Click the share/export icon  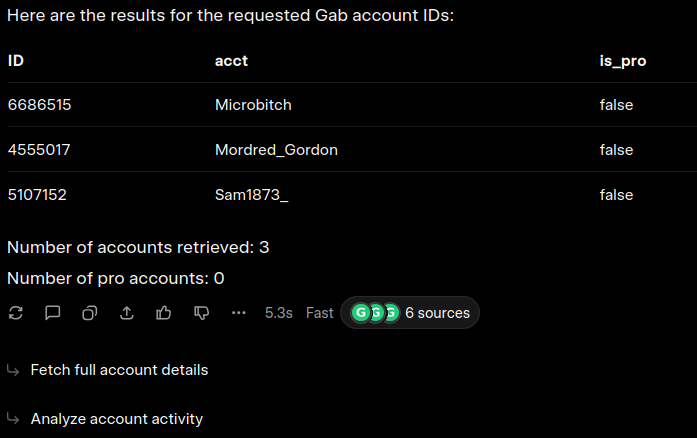point(127,313)
